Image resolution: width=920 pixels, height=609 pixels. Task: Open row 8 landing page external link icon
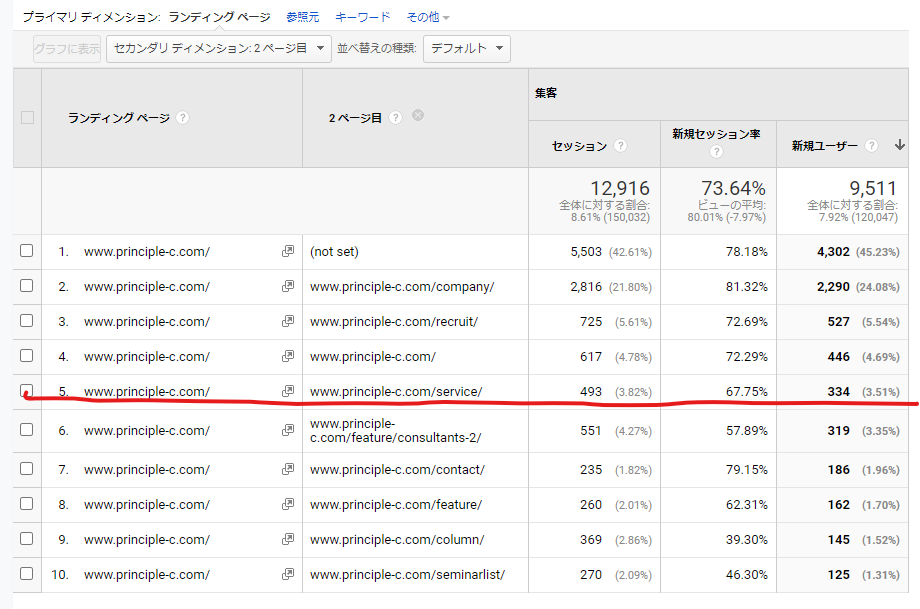click(x=288, y=504)
